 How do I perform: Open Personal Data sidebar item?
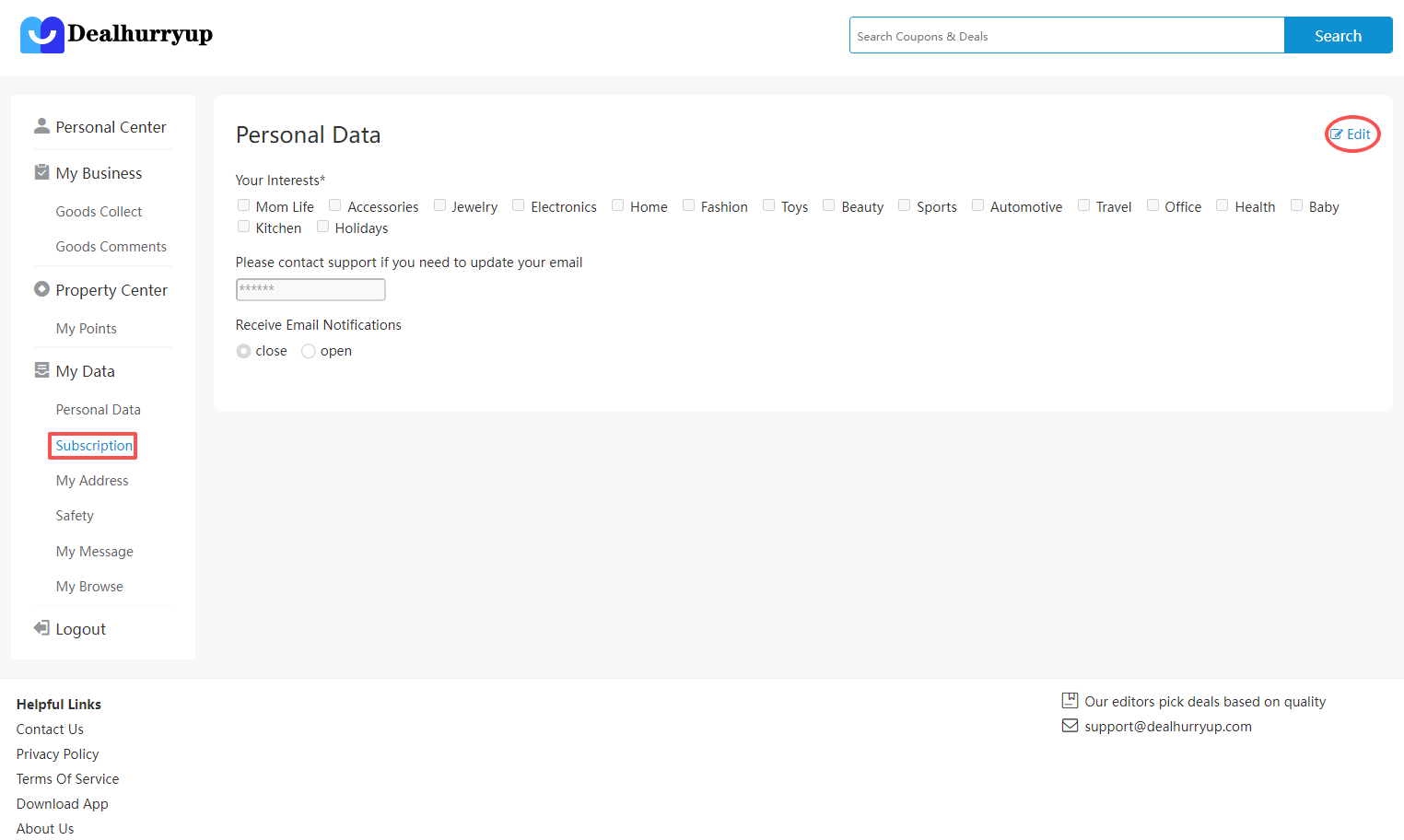click(x=98, y=410)
